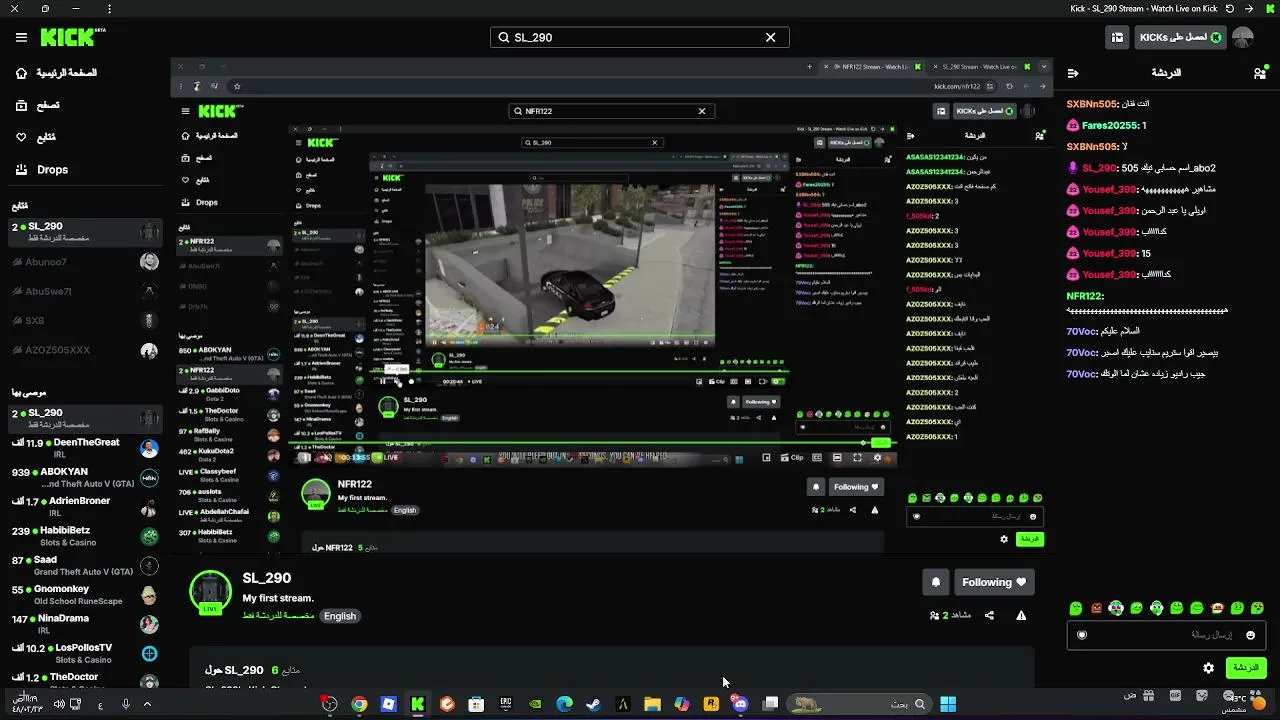Viewport: 1280px width, 720px height.
Task: Open followed channel AZOZ505XXX
Action: click(x=85, y=350)
